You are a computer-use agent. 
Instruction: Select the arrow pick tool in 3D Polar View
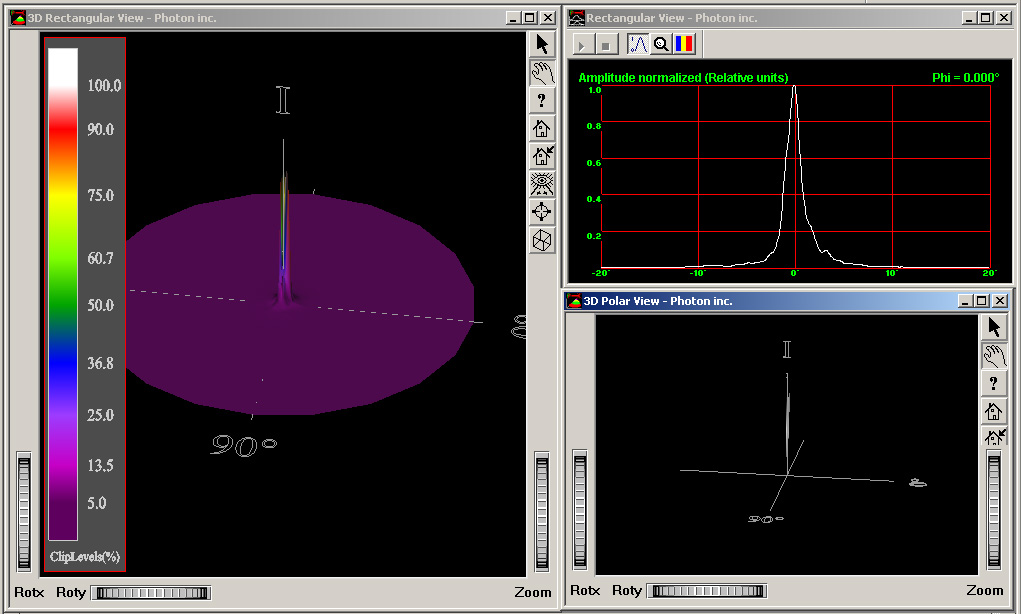tap(994, 328)
